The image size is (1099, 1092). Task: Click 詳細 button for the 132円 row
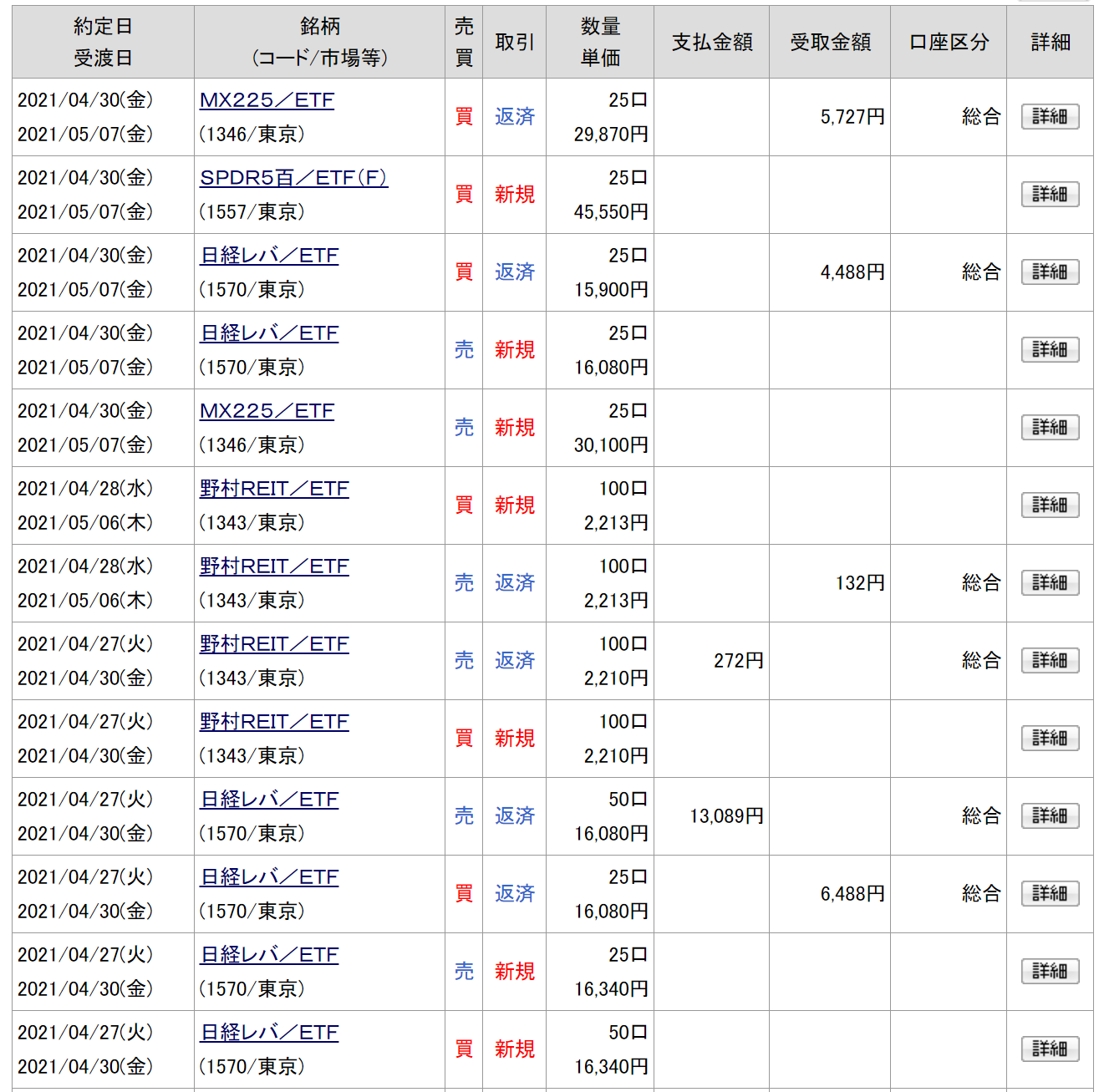click(1050, 583)
